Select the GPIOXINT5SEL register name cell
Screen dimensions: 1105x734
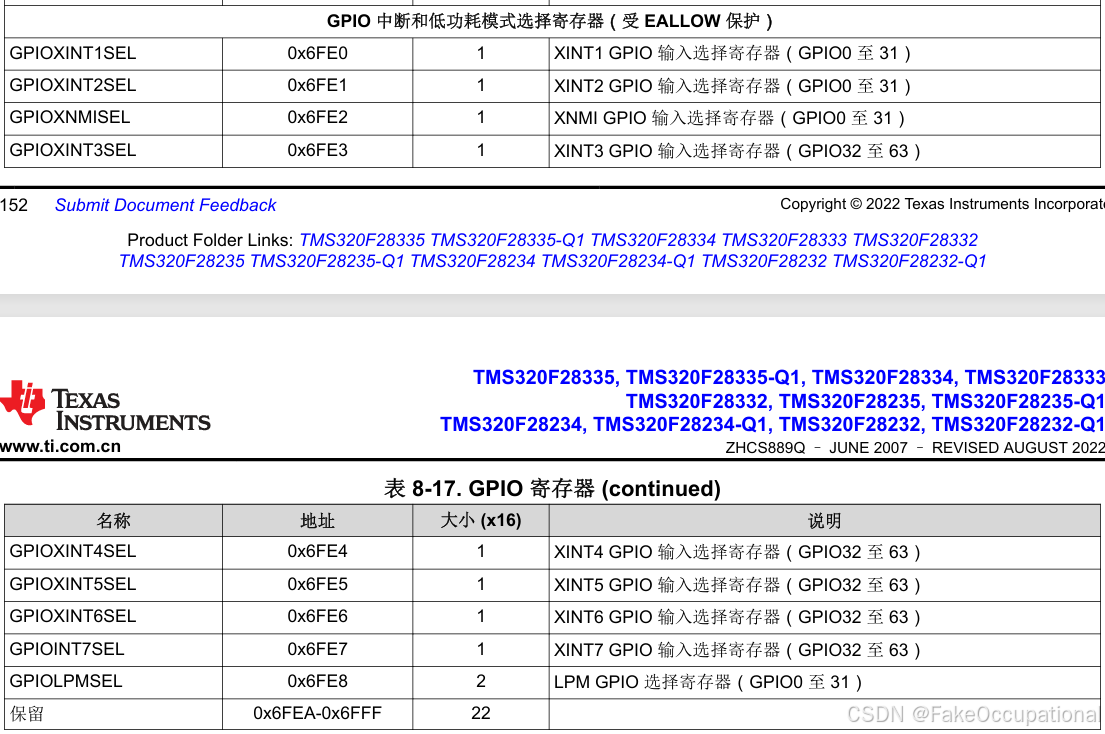pos(113,585)
